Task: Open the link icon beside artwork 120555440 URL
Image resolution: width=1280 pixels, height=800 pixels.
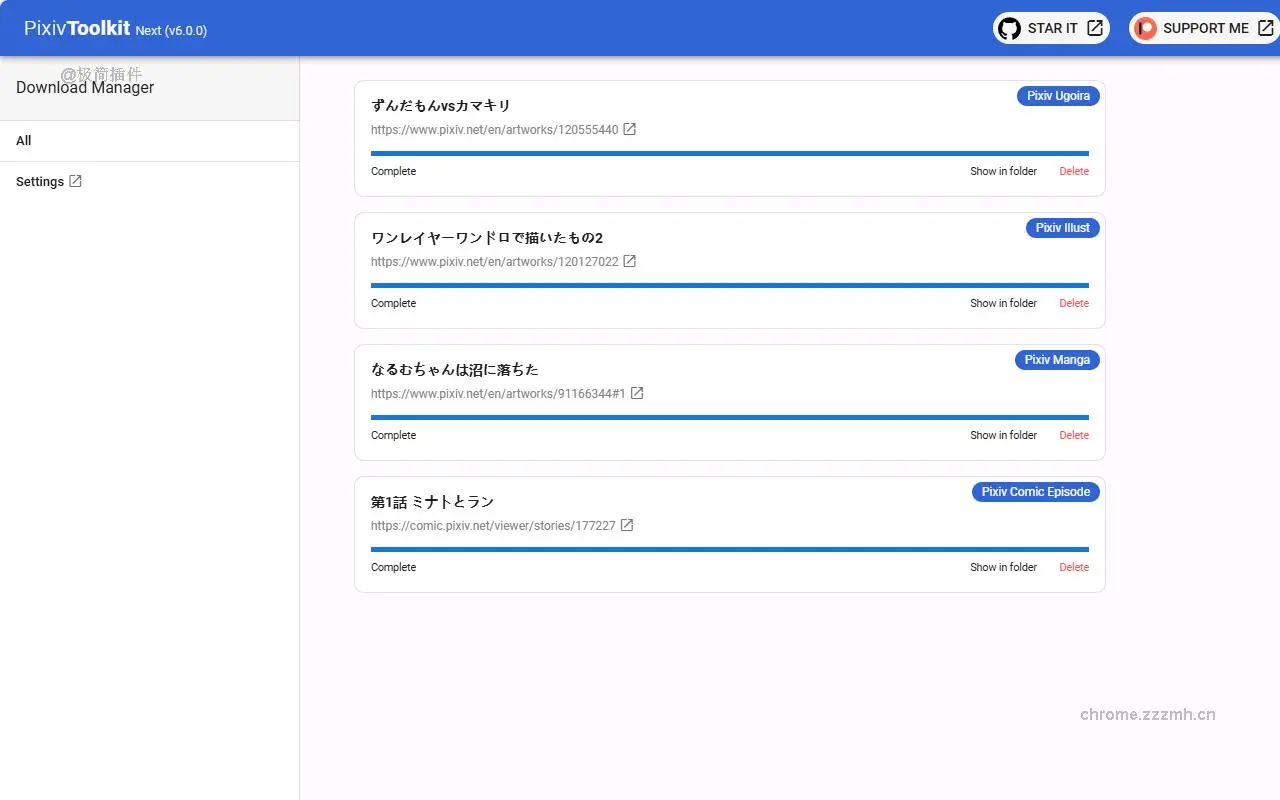Action: click(629, 128)
